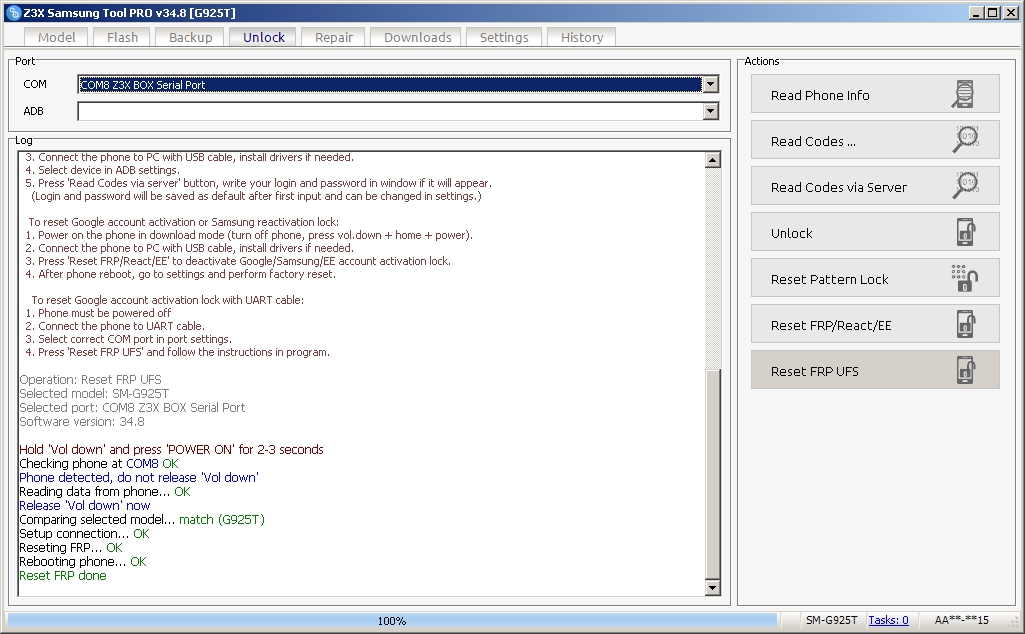Click the AA**-**15 status bar entry
Image resolution: width=1025 pixels, height=634 pixels.
click(x=962, y=620)
